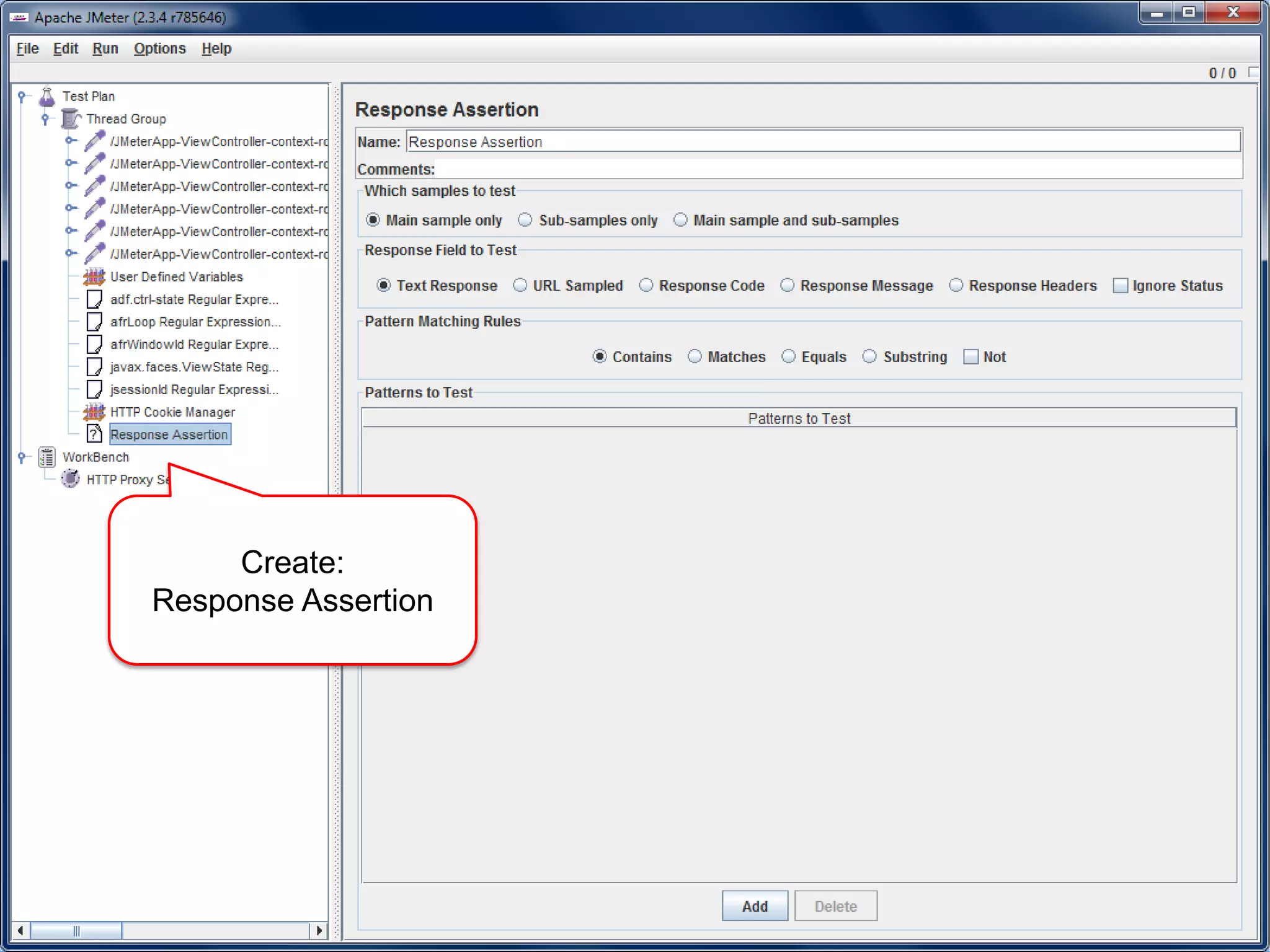Screen dimensions: 1270x952
Task: Click the adf.ctrl-state Regular Expression extractor icon
Action: click(94, 299)
